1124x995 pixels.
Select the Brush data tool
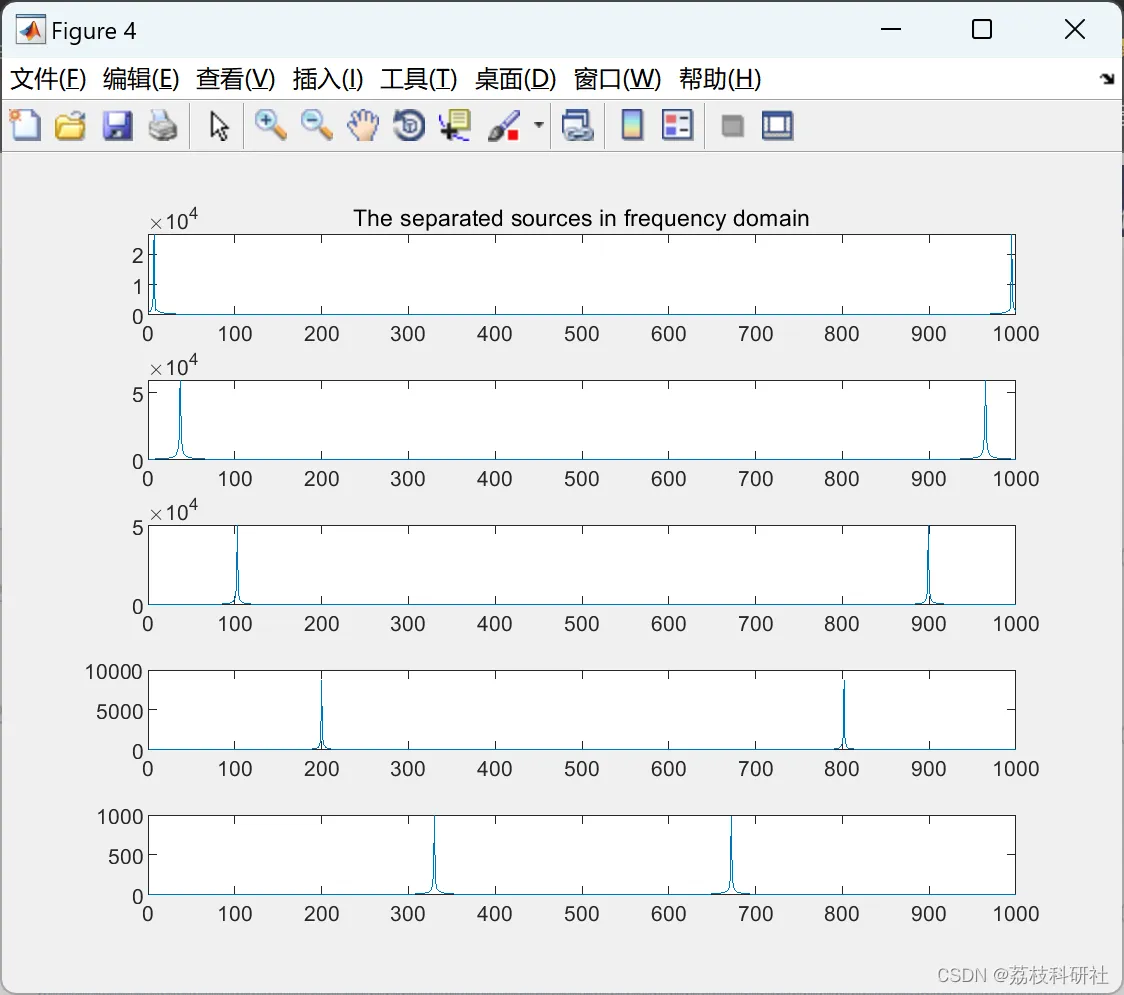pos(504,125)
